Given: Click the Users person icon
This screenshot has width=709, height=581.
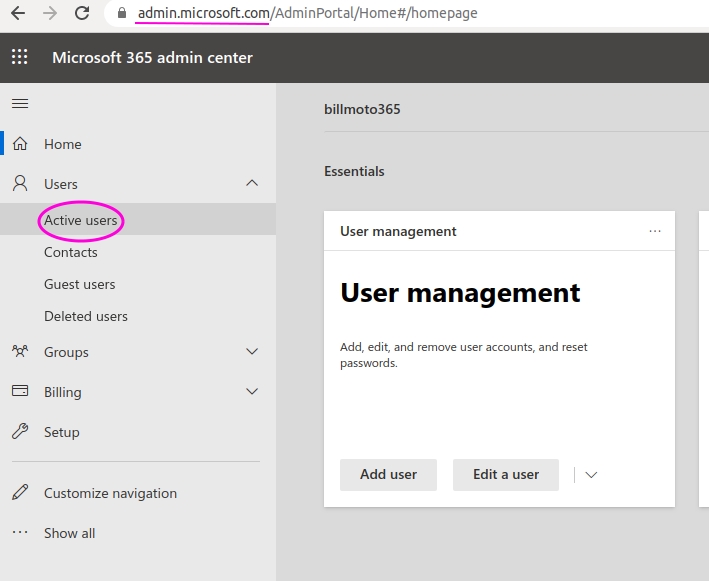Looking at the screenshot, I should (20, 184).
